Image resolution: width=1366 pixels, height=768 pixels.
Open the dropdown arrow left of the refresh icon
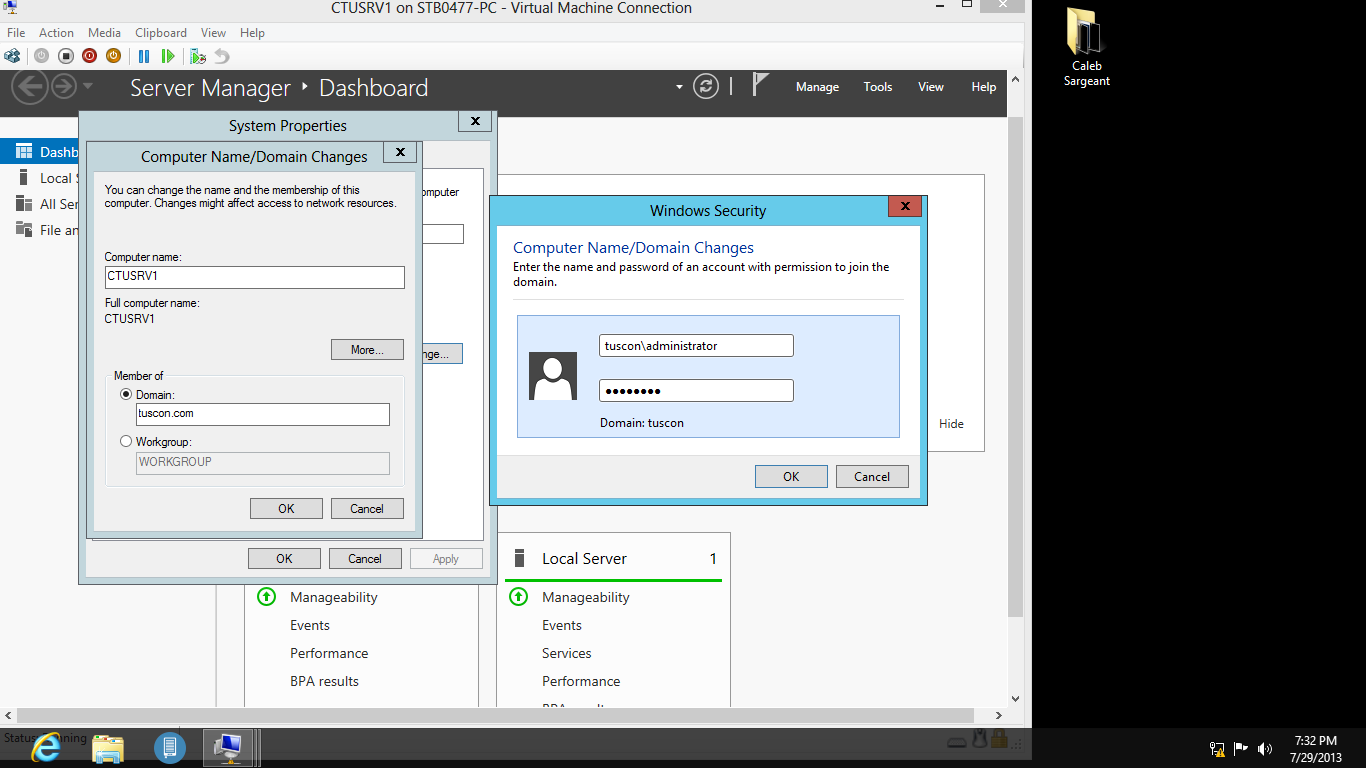coord(679,87)
